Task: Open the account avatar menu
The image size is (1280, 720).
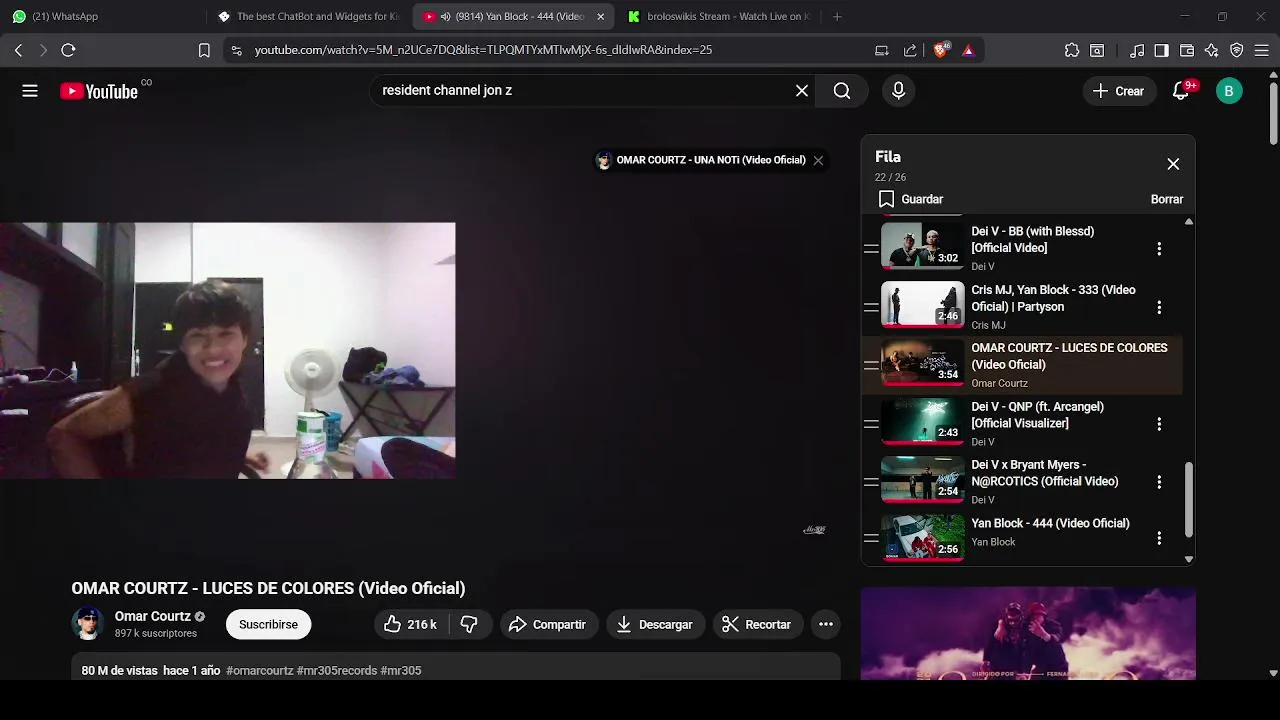Action: 1229,91
